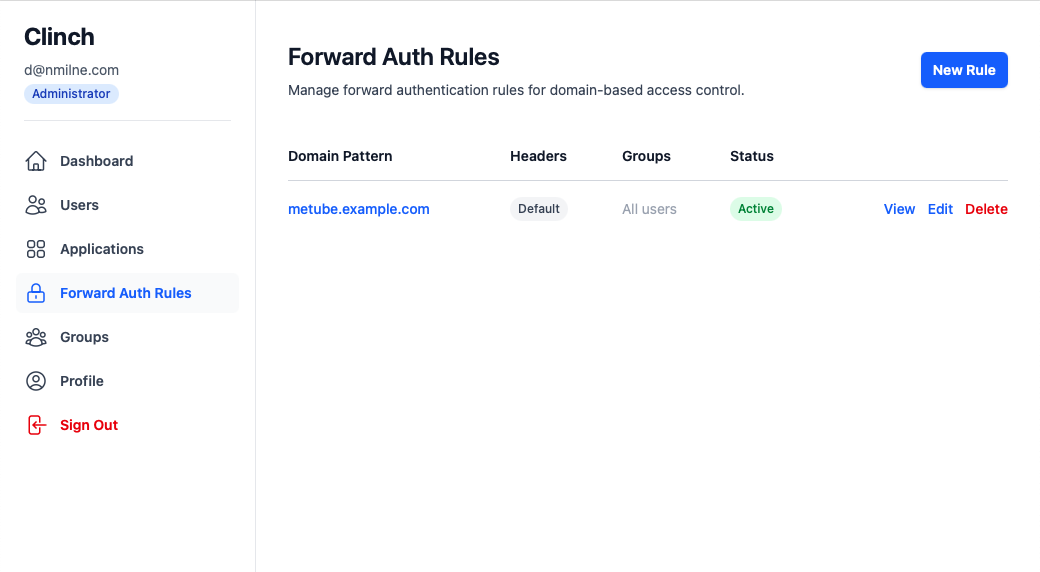The image size is (1040, 572).
Task: Click the Active status badge
Action: [x=756, y=209]
